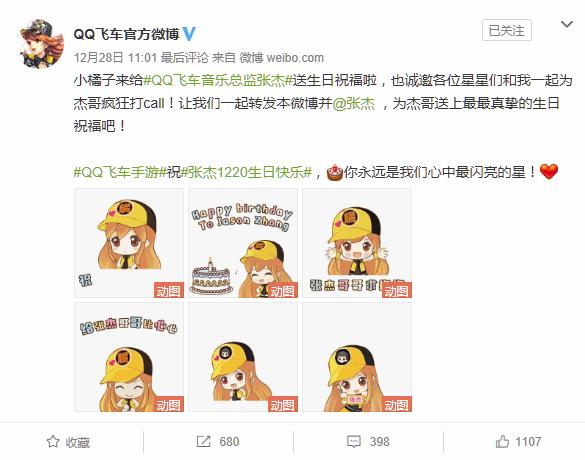Click the QQ飞车 profile avatar

pyautogui.click(x=41, y=43)
